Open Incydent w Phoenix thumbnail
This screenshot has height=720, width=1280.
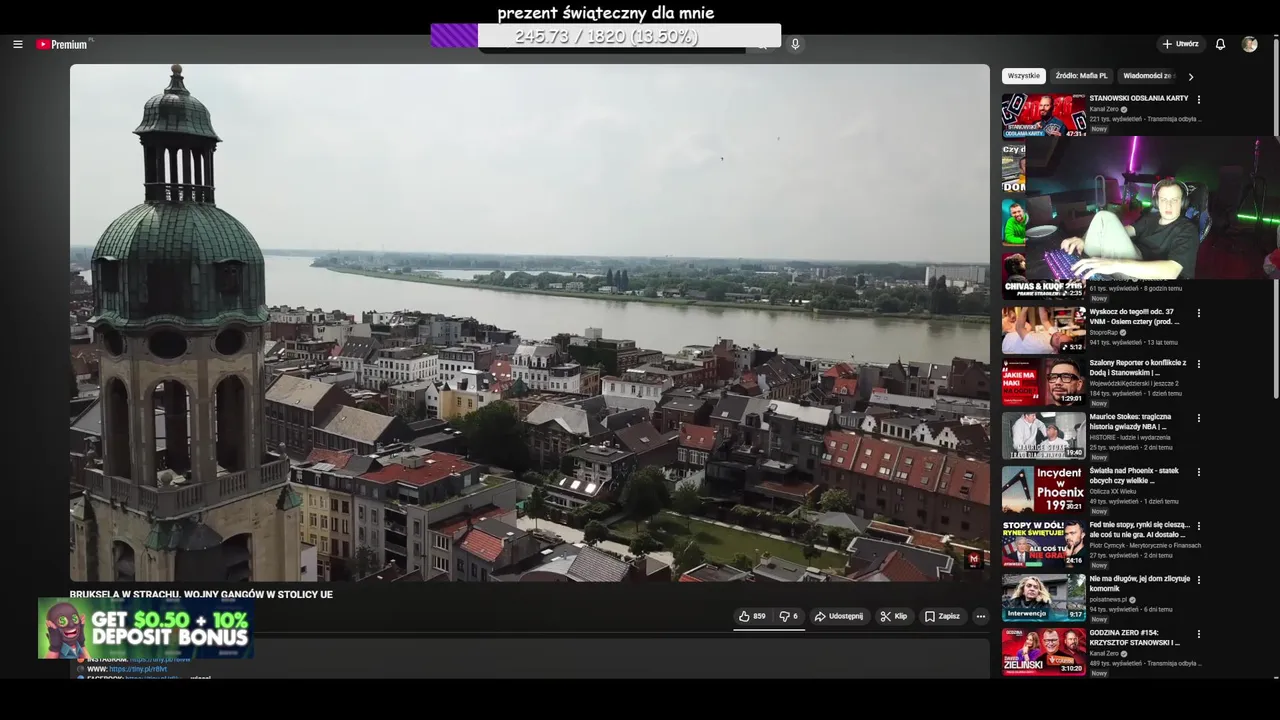click(1043, 490)
